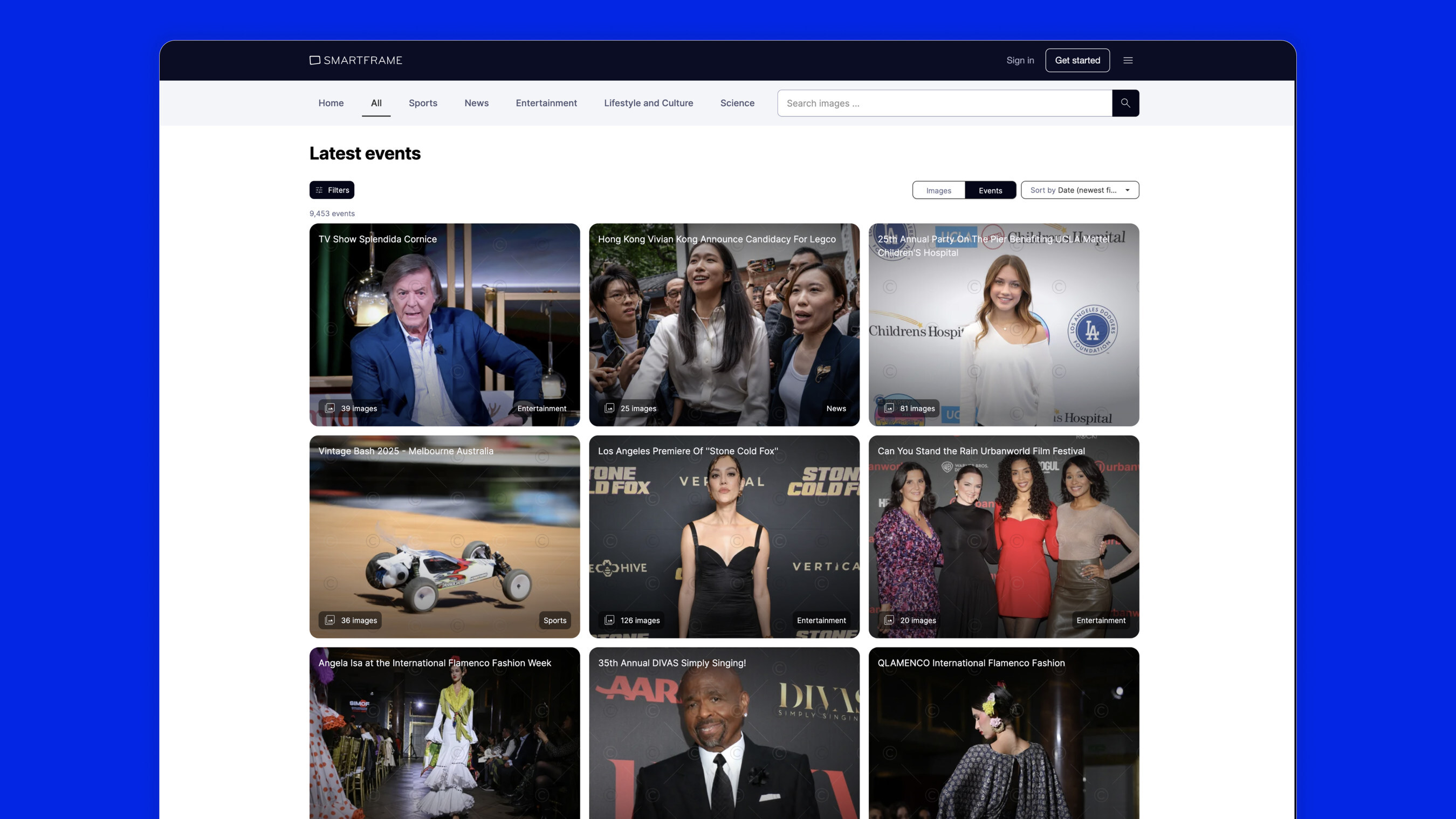This screenshot has width=1456, height=819.
Task: Expand the Sort by Date dropdown
Action: point(1073,190)
